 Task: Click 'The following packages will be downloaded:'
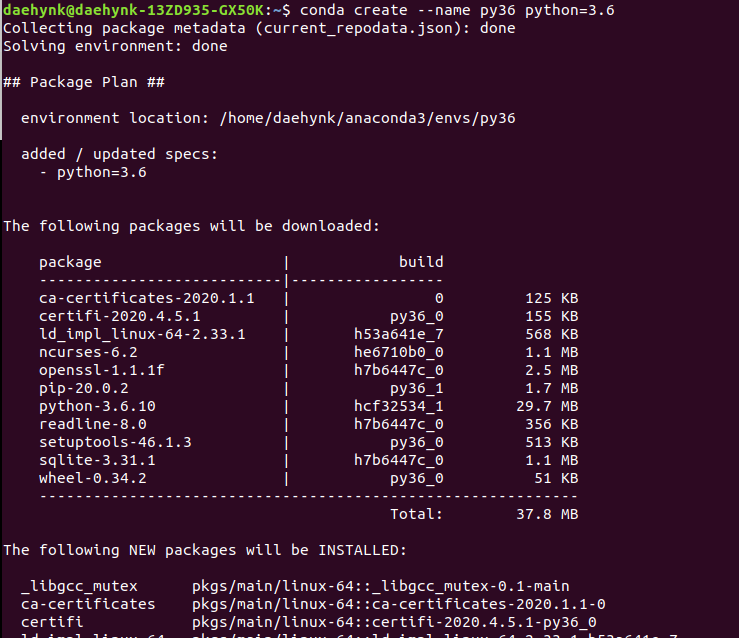pos(191,226)
